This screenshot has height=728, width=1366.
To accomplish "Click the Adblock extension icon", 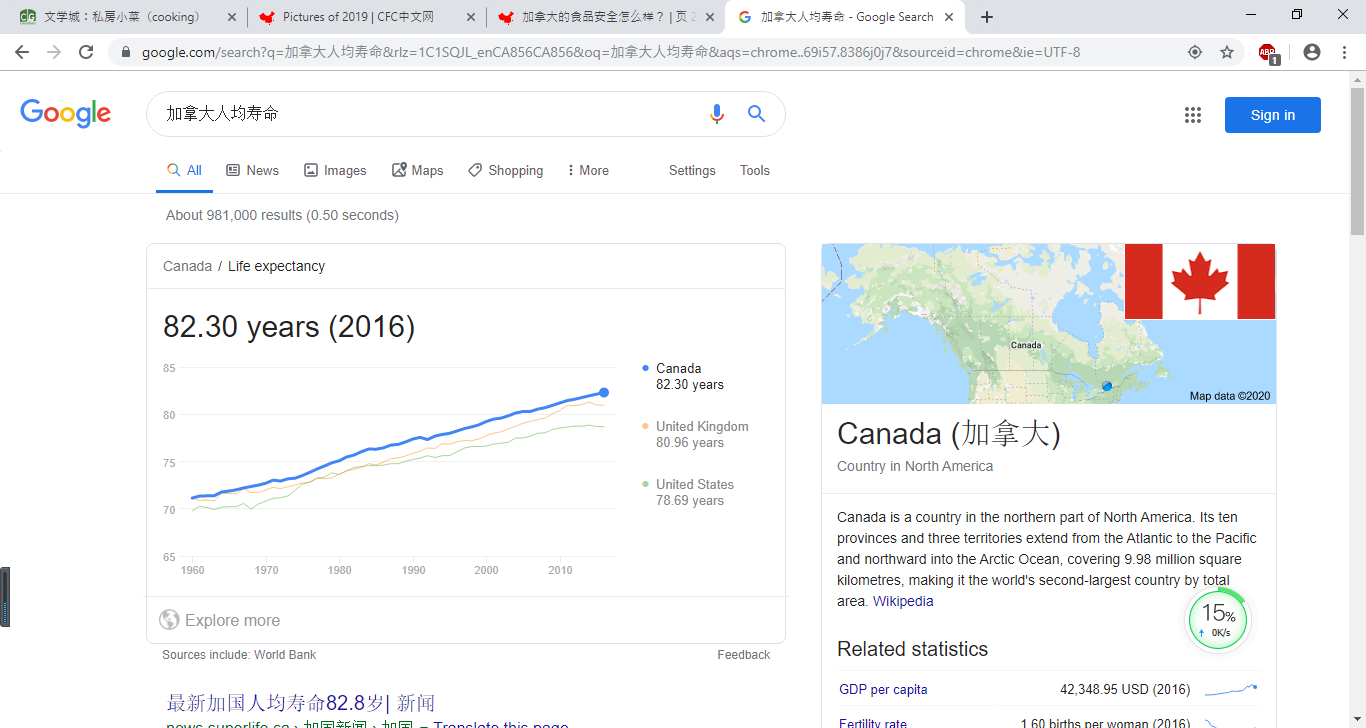I will (1268, 53).
